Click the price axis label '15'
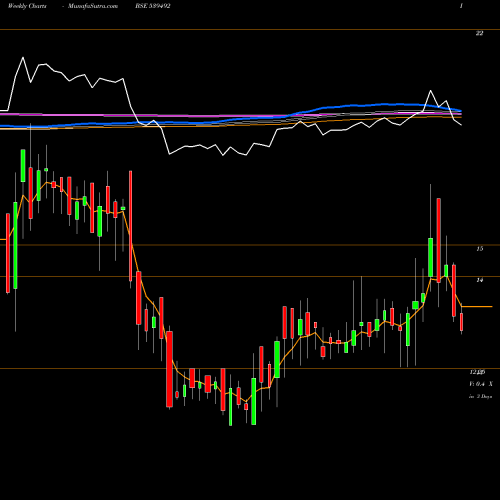Screen dimensions: 500x500 tap(479, 249)
